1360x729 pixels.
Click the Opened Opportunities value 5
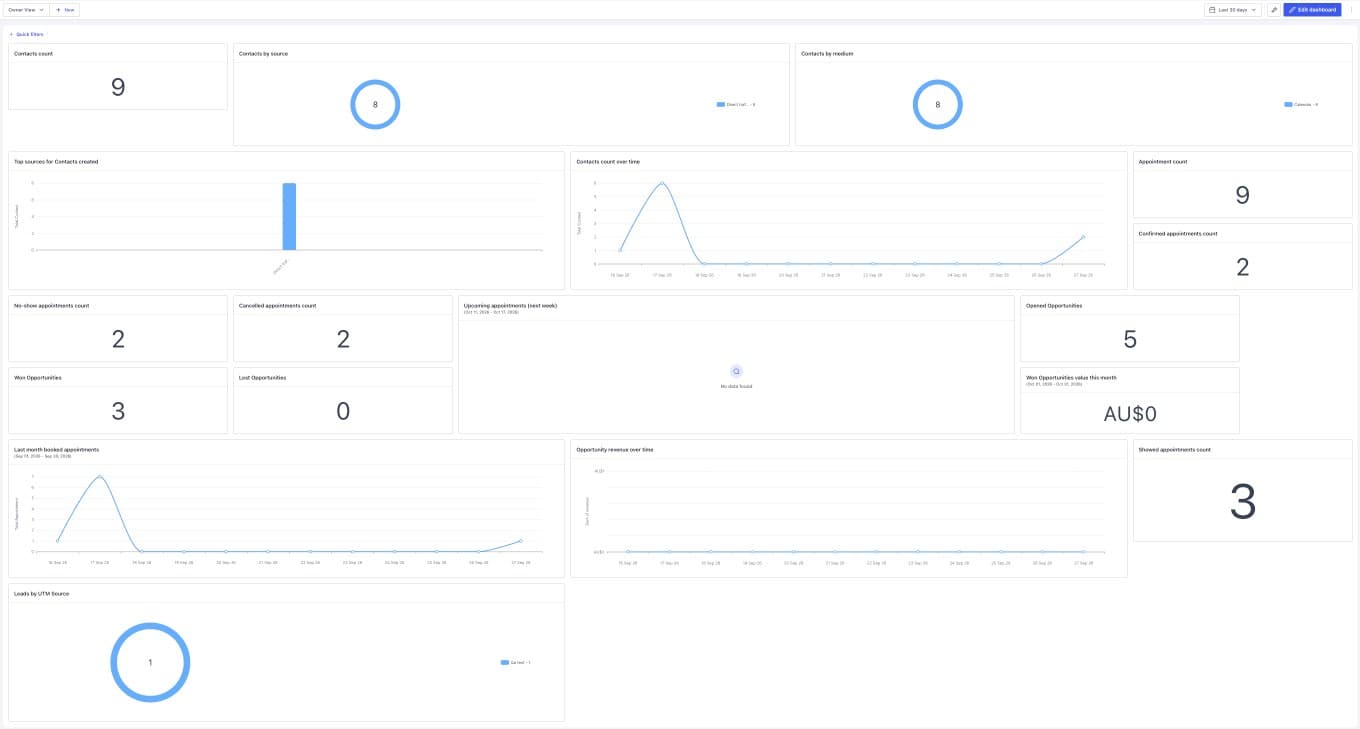tap(1130, 339)
